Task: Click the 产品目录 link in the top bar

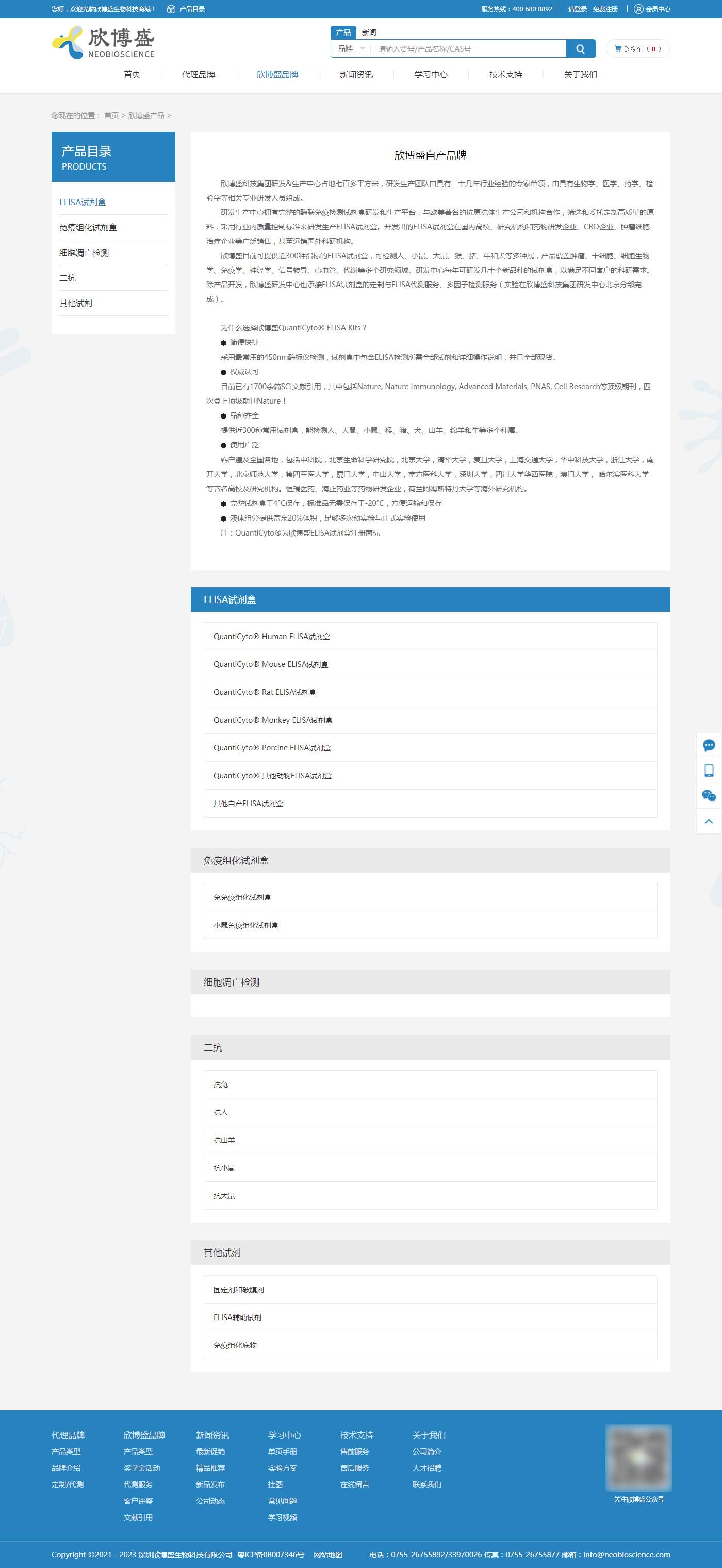Action: point(186,9)
